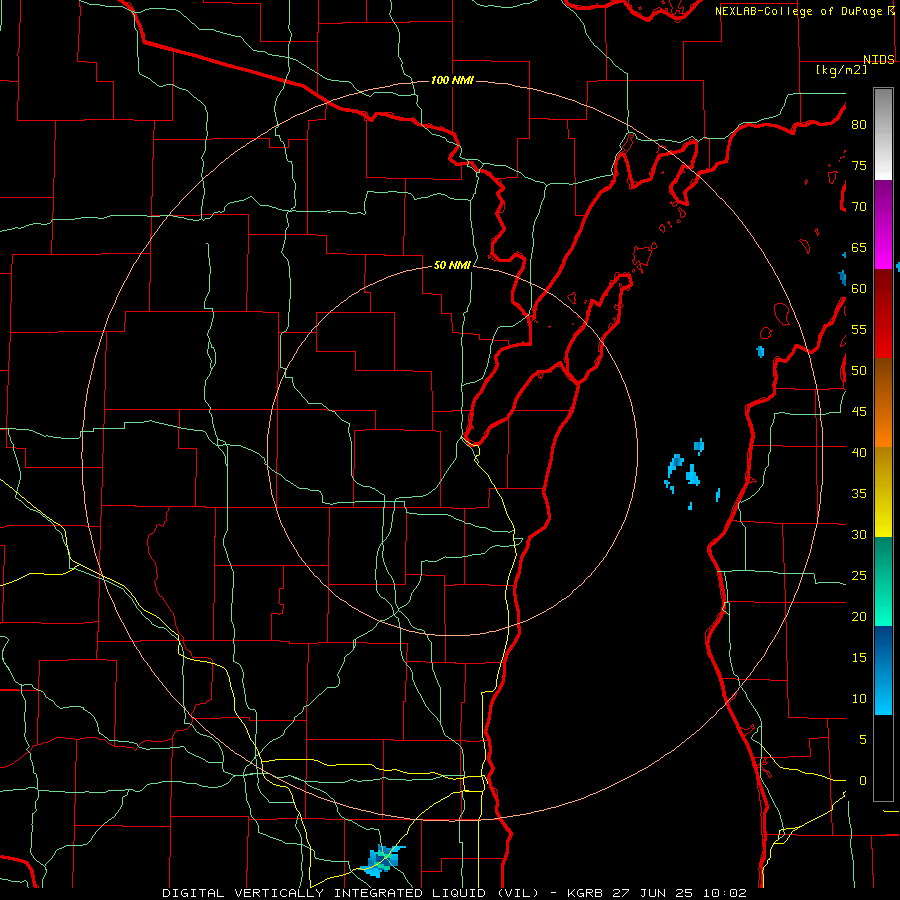This screenshot has height=900, width=900.
Task: Click the [kg/m2] units label
Action: [x=841, y=70]
